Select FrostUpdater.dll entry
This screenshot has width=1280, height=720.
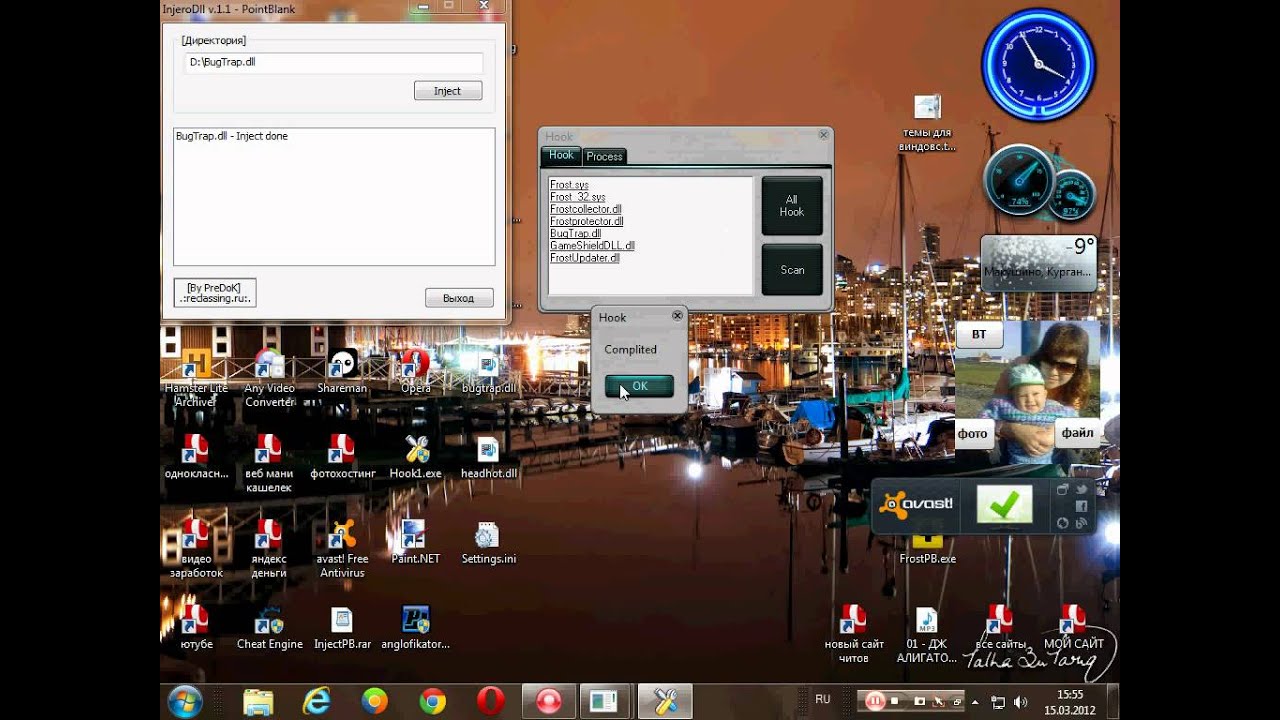pyautogui.click(x=585, y=258)
